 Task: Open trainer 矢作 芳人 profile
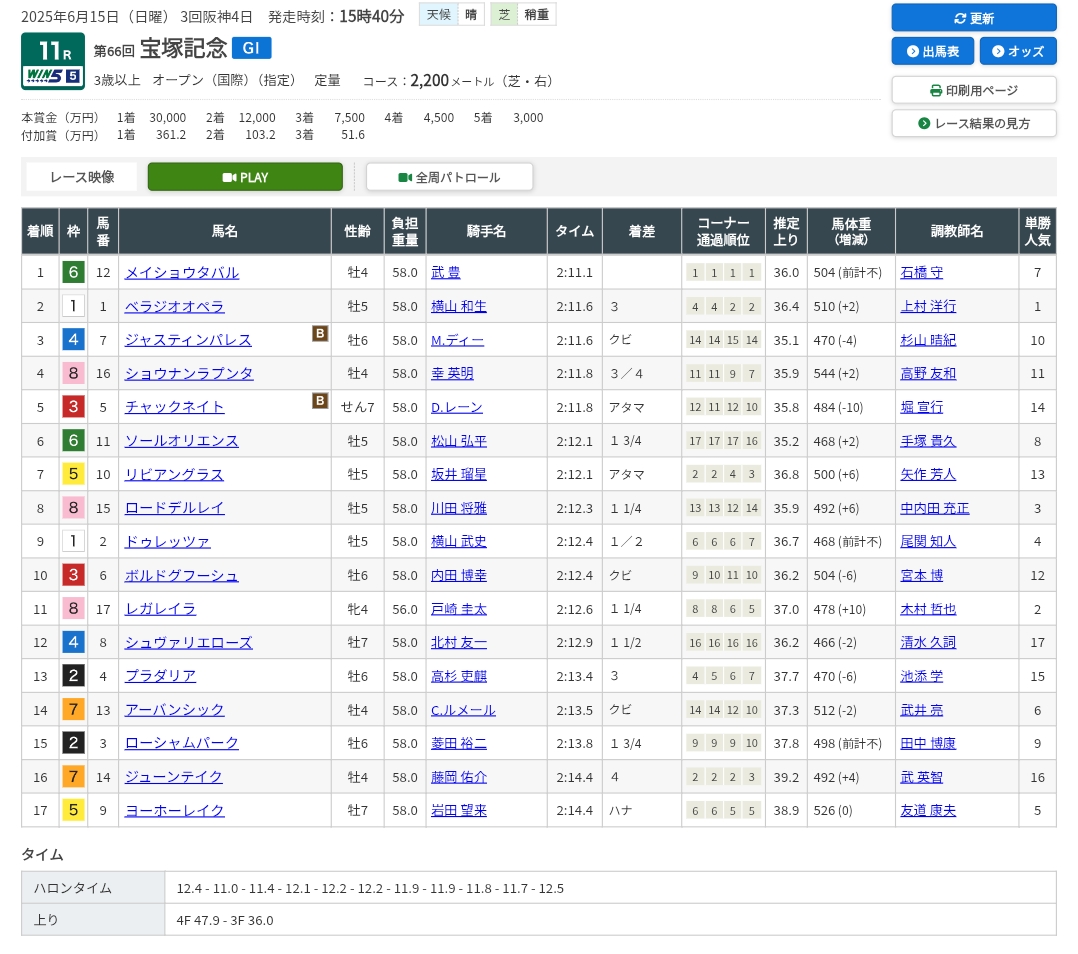click(x=928, y=475)
